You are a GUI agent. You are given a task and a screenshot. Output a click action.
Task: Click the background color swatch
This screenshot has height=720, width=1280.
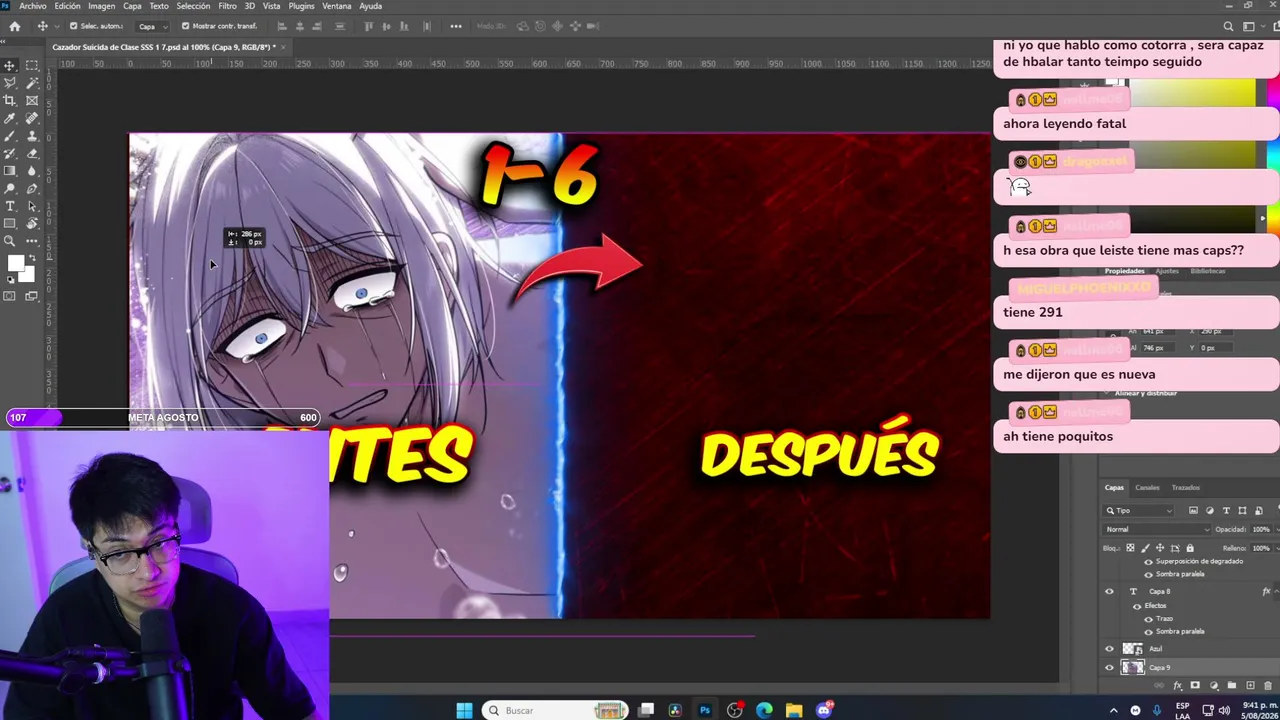coord(26,274)
